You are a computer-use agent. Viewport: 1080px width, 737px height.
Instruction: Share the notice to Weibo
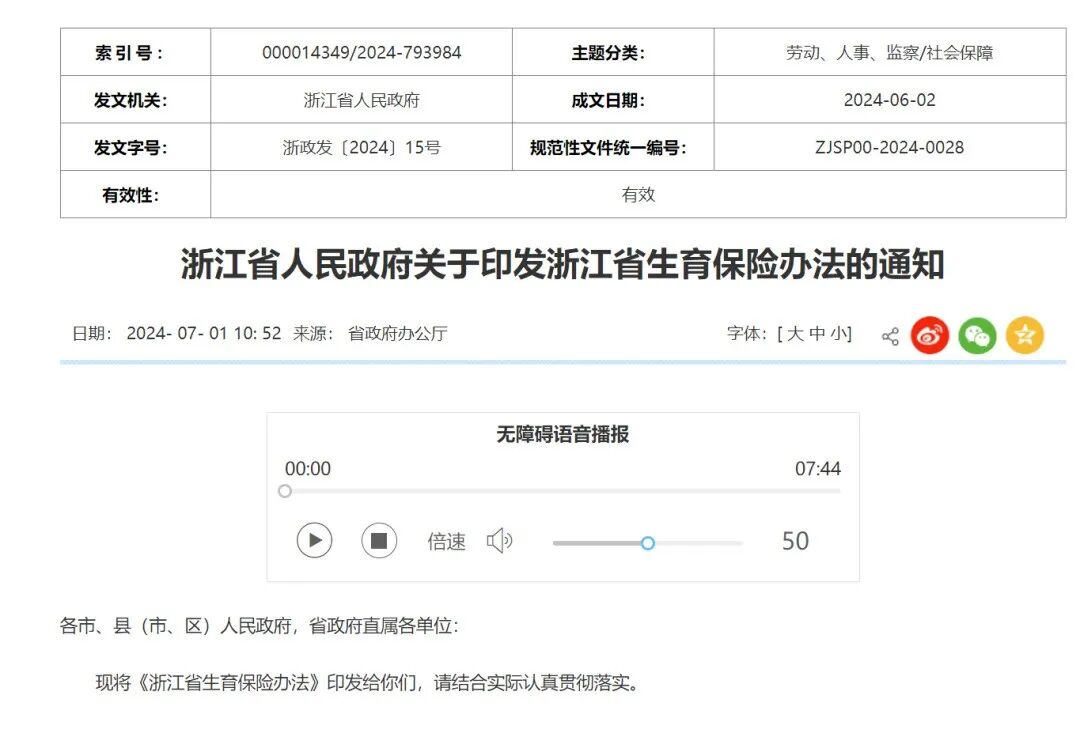(930, 335)
